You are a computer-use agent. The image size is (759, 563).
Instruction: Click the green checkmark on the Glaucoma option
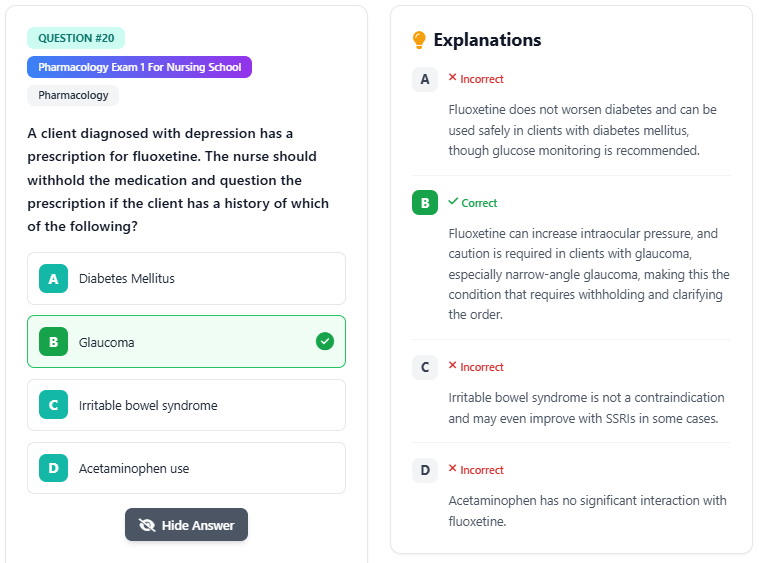325,342
